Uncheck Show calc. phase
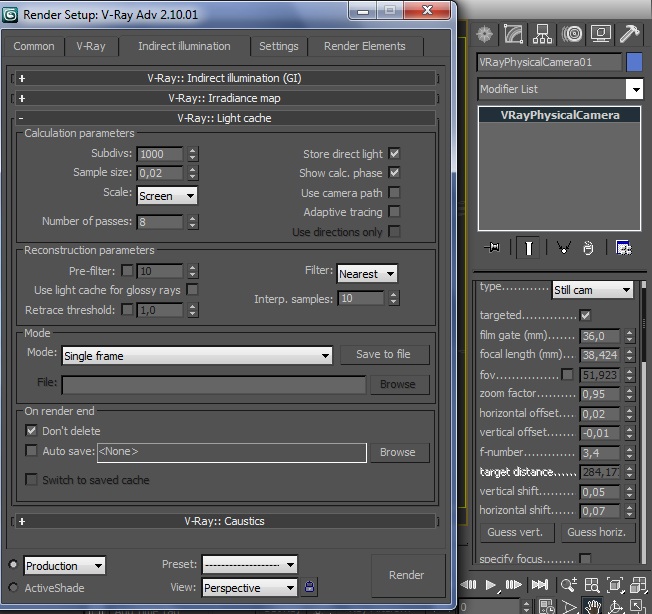 tap(394, 172)
